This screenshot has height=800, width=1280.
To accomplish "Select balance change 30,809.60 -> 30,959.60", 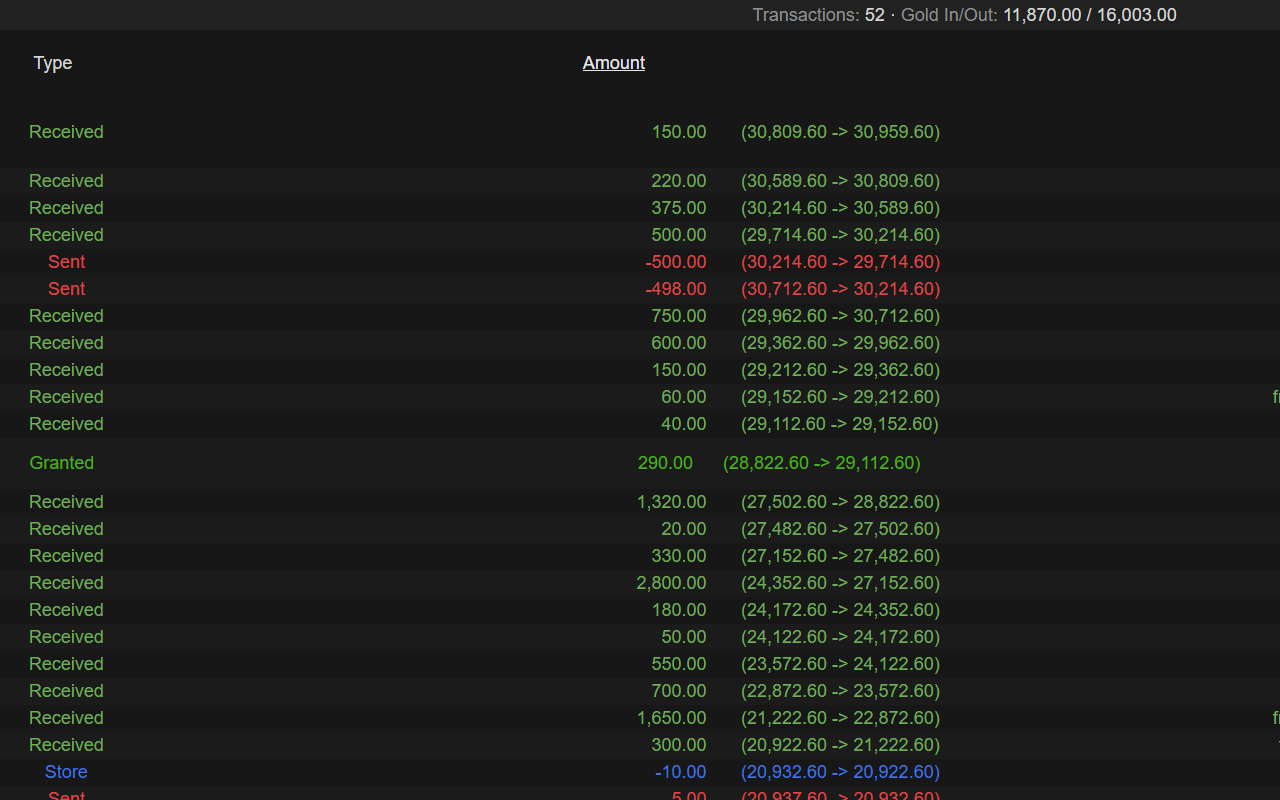I will 840,132.
